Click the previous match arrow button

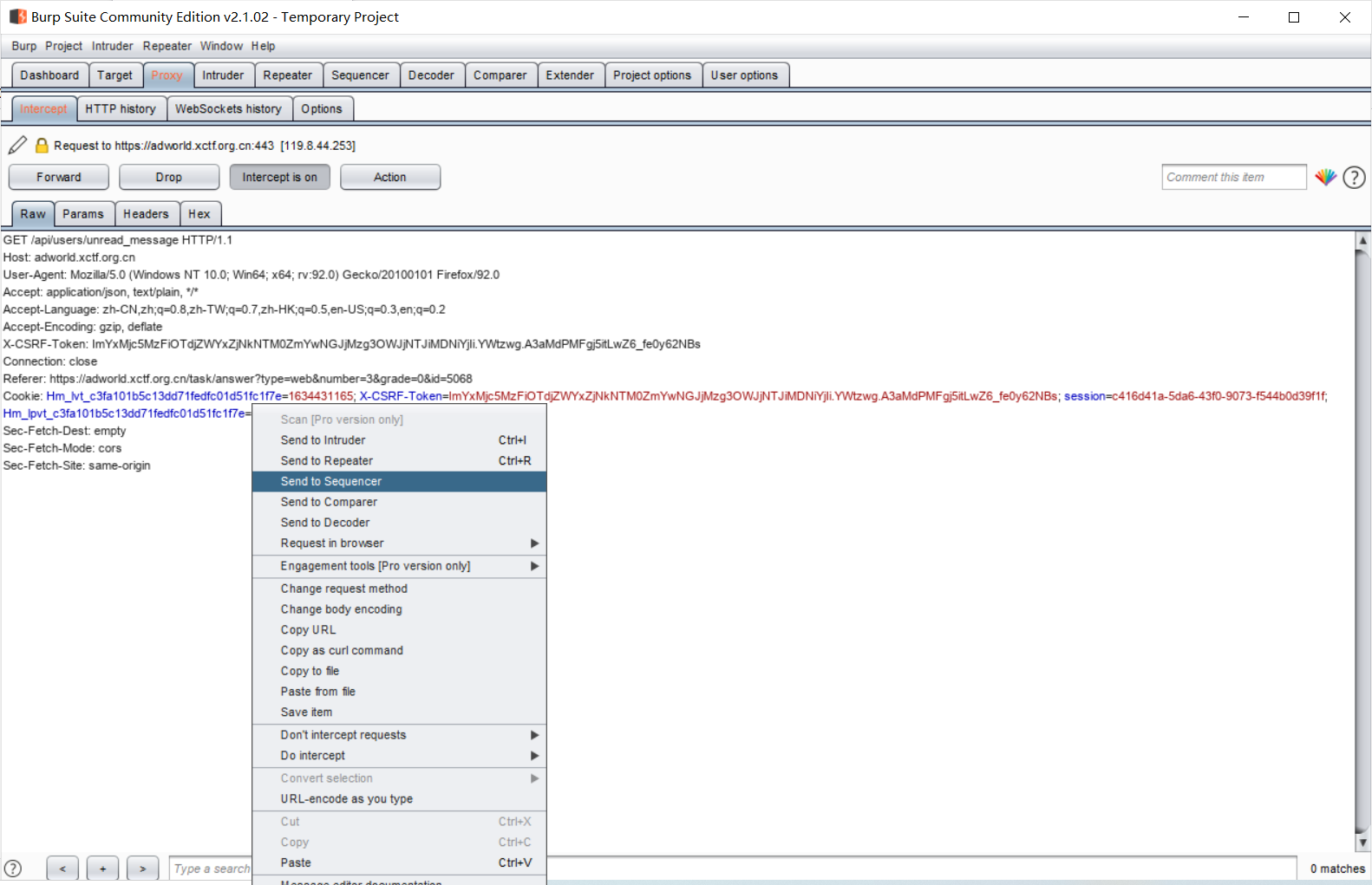(62, 868)
